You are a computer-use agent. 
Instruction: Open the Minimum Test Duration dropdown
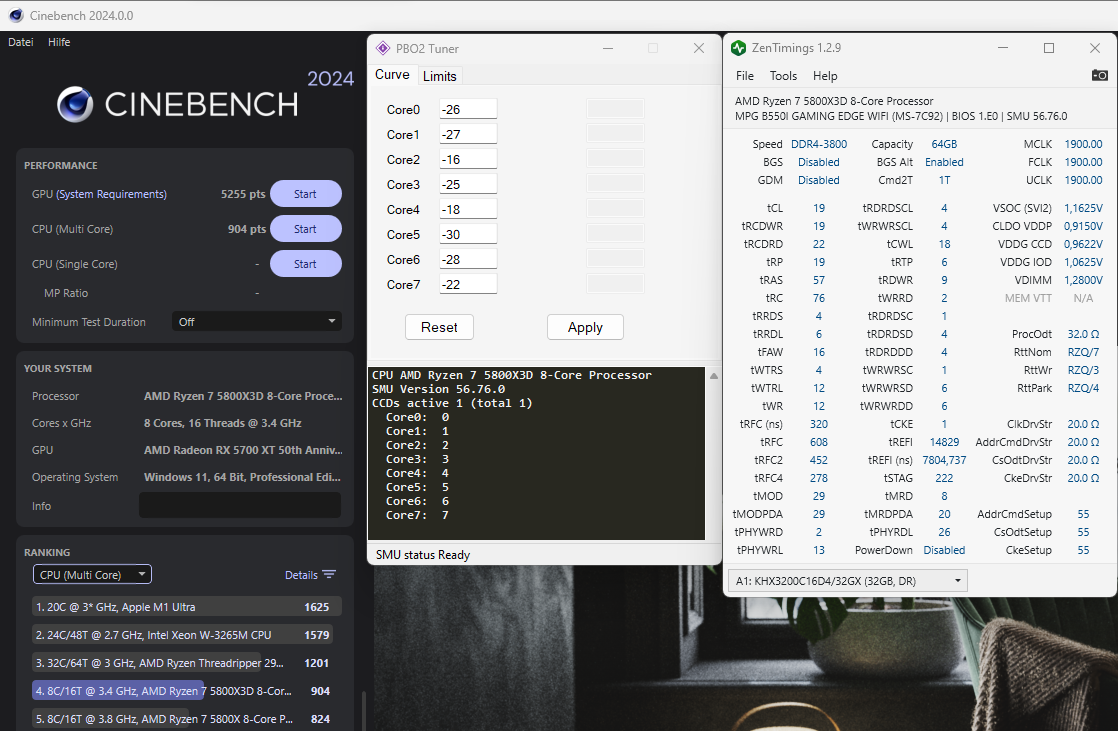point(257,322)
